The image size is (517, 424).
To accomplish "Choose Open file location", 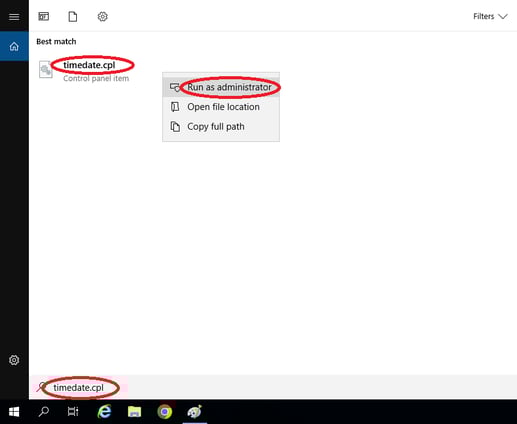I will pos(221,107).
